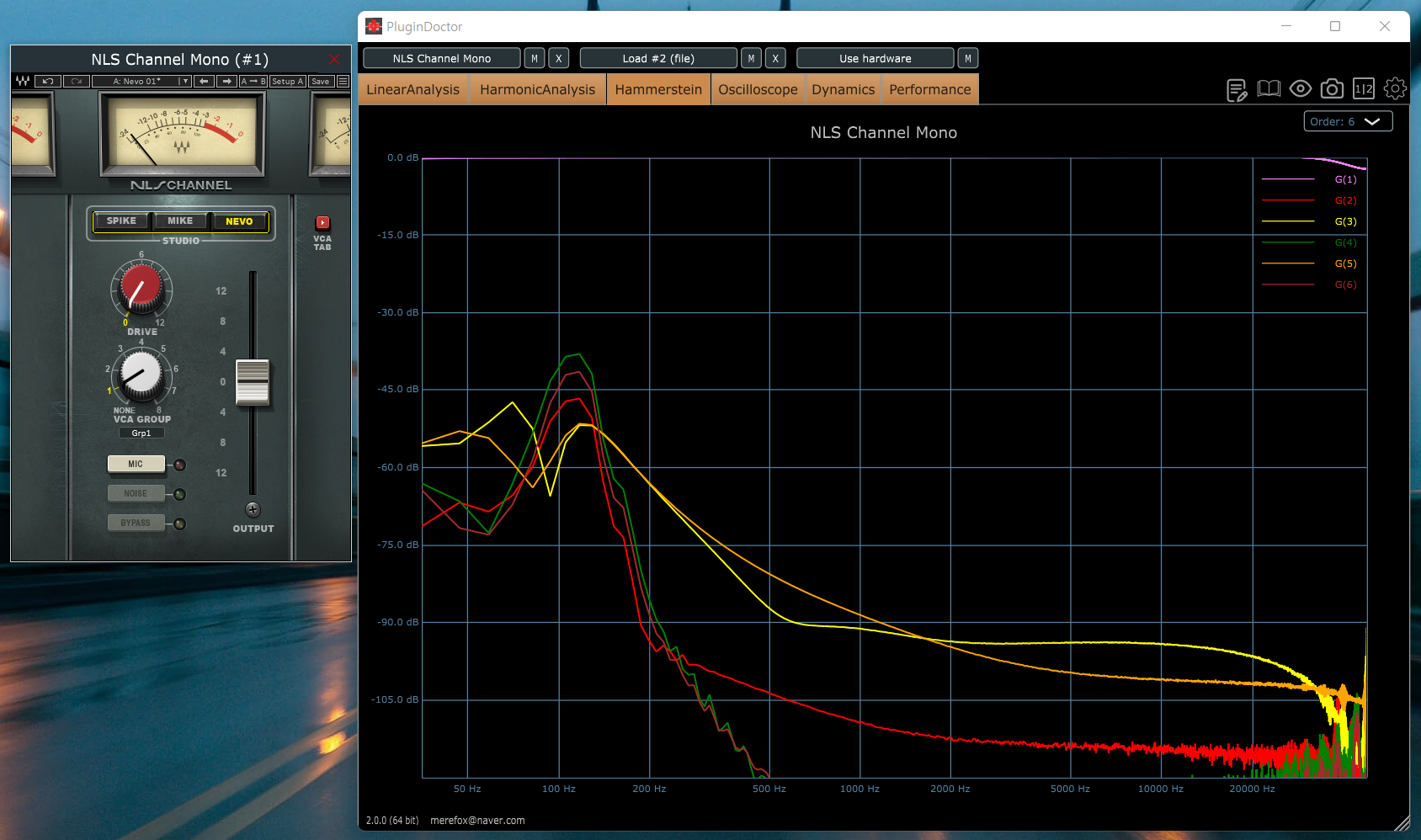Toggle the eye visibility icon
The width and height of the screenshot is (1421, 840).
pos(1301,88)
